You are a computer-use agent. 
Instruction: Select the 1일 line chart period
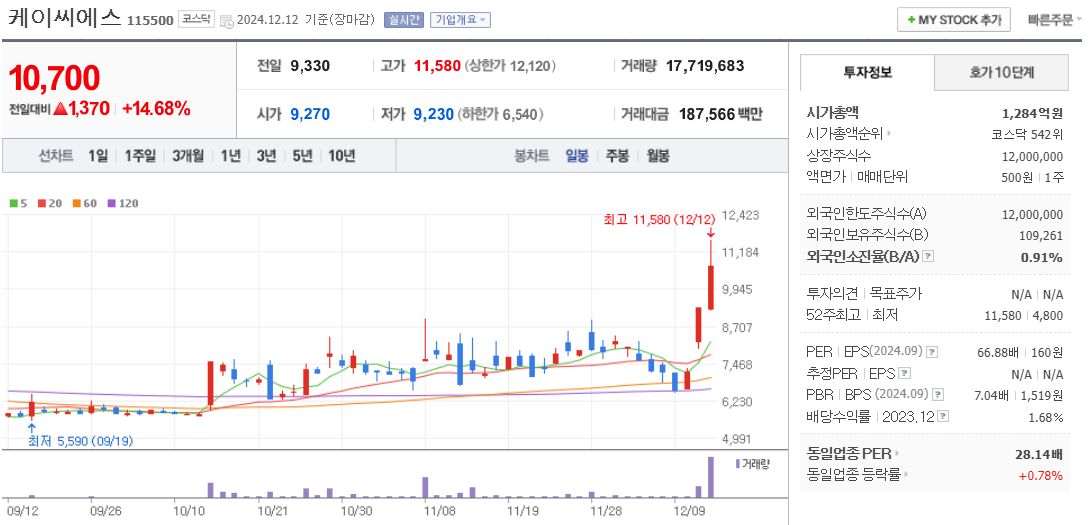[x=98, y=156]
